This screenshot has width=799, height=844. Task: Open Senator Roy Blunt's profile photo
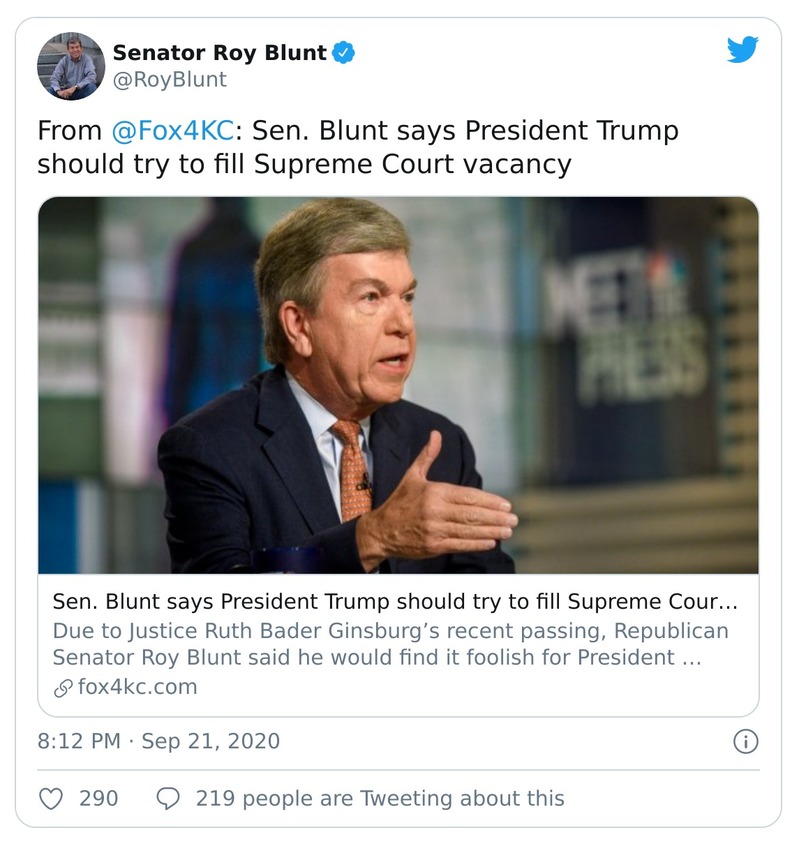pos(71,66)
